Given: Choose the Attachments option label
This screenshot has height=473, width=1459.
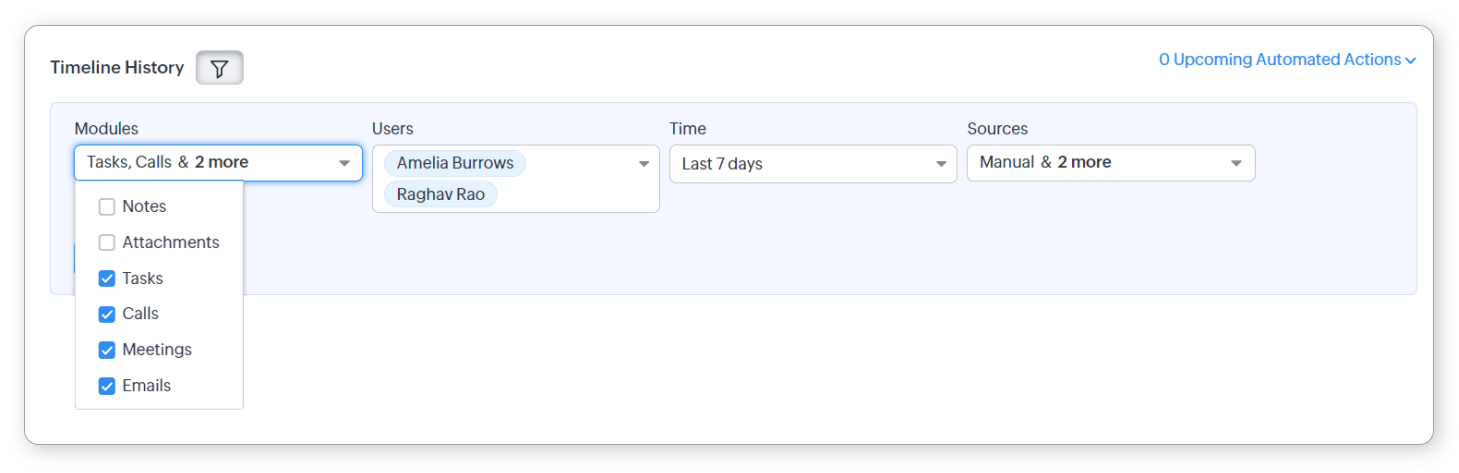Looking at the screenshot, I should click(x=170, y=243).
